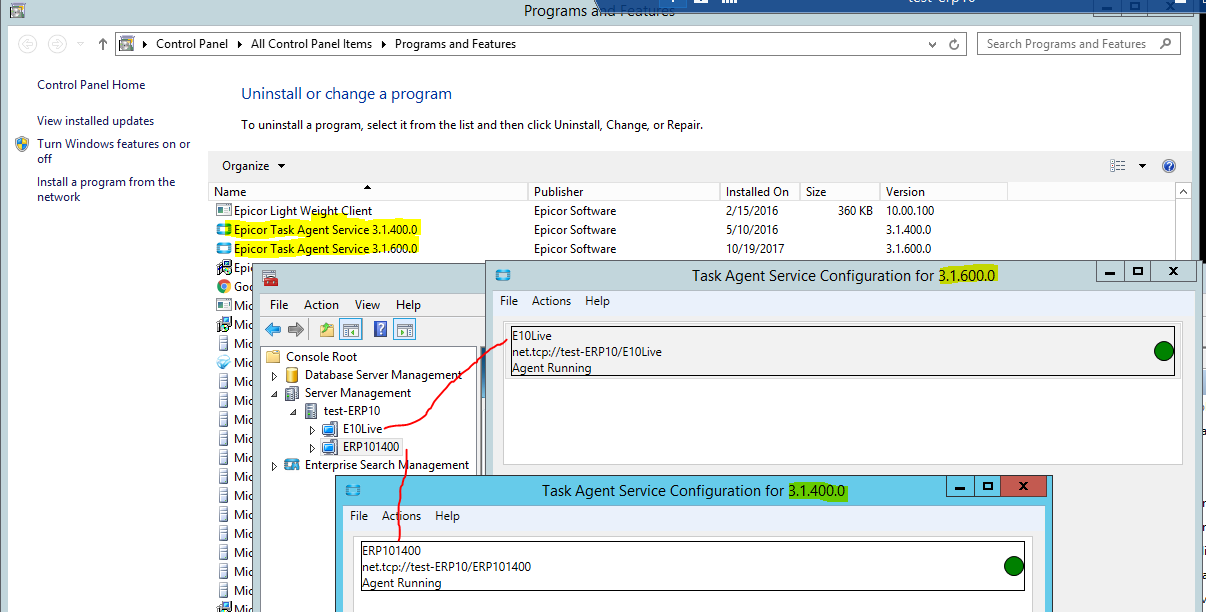
Task: Click the E10Live server icon in tree
Action: [x=331, y=429]
